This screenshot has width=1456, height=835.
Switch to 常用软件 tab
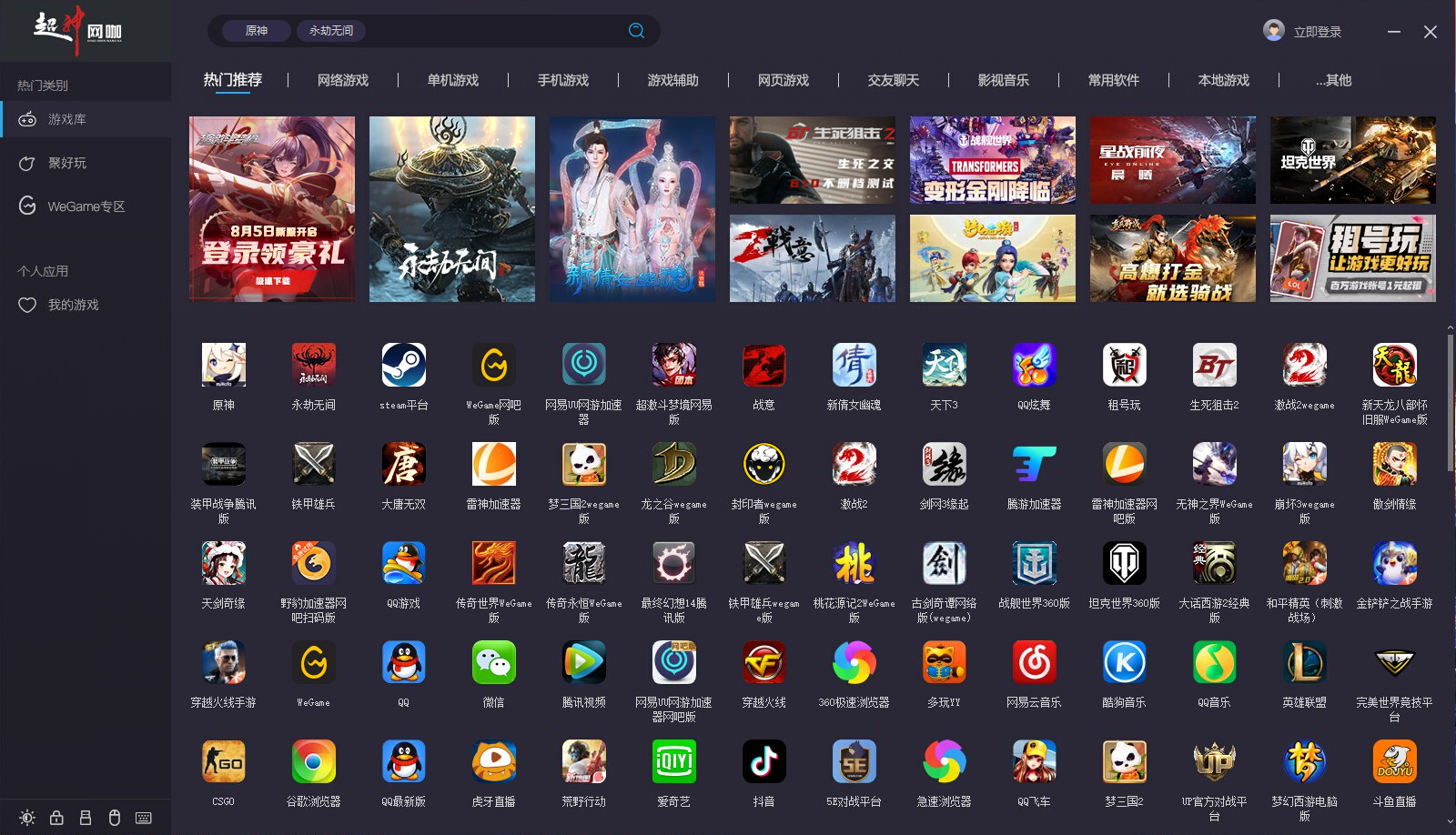pyautogui.click(x=1114, y=80)
